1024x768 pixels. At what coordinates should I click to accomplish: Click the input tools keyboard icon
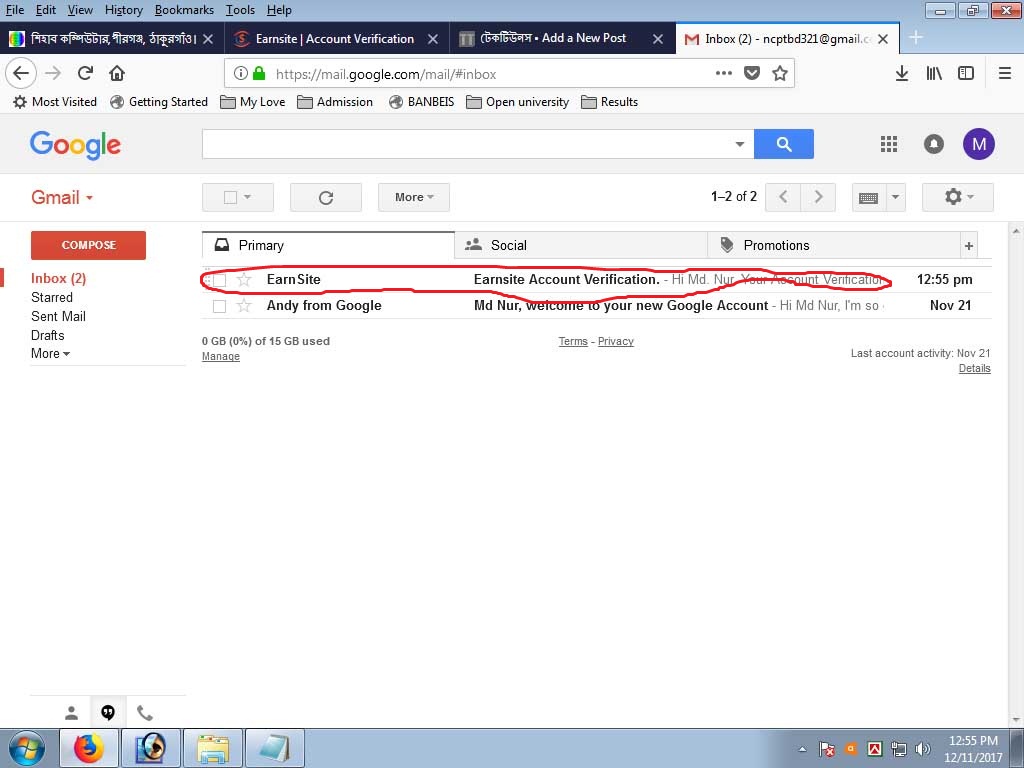(x=869, y=197)
